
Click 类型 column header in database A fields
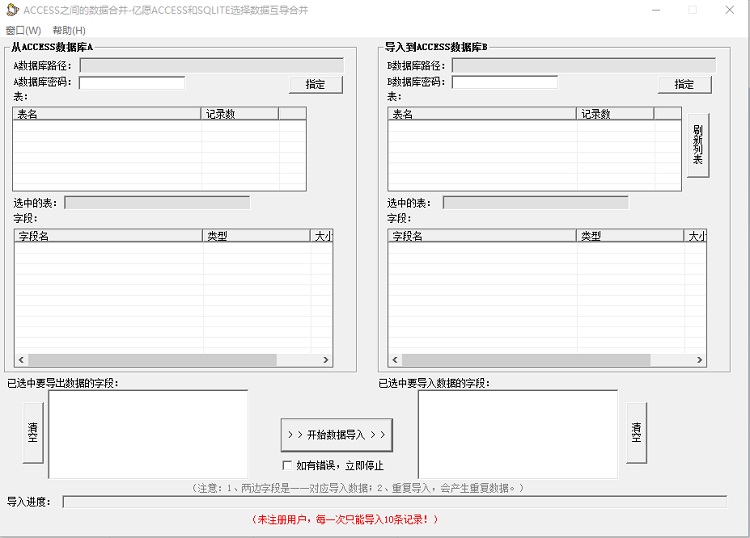tap(257, 236)
